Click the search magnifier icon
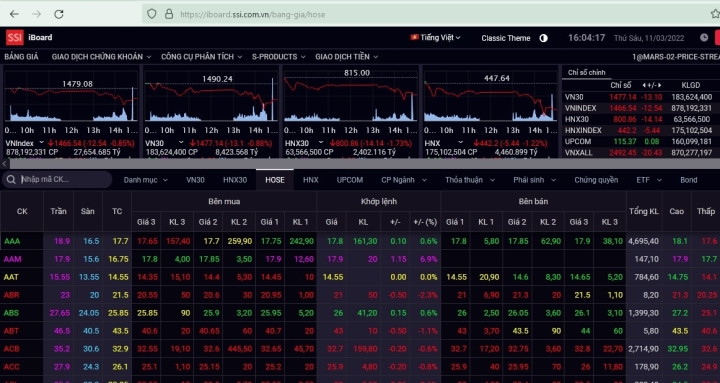720x383 pixels. point(11,180)
